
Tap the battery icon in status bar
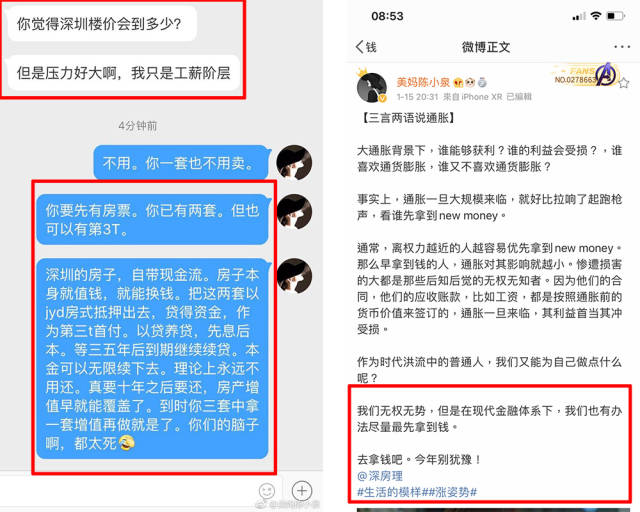pos(616,16)
